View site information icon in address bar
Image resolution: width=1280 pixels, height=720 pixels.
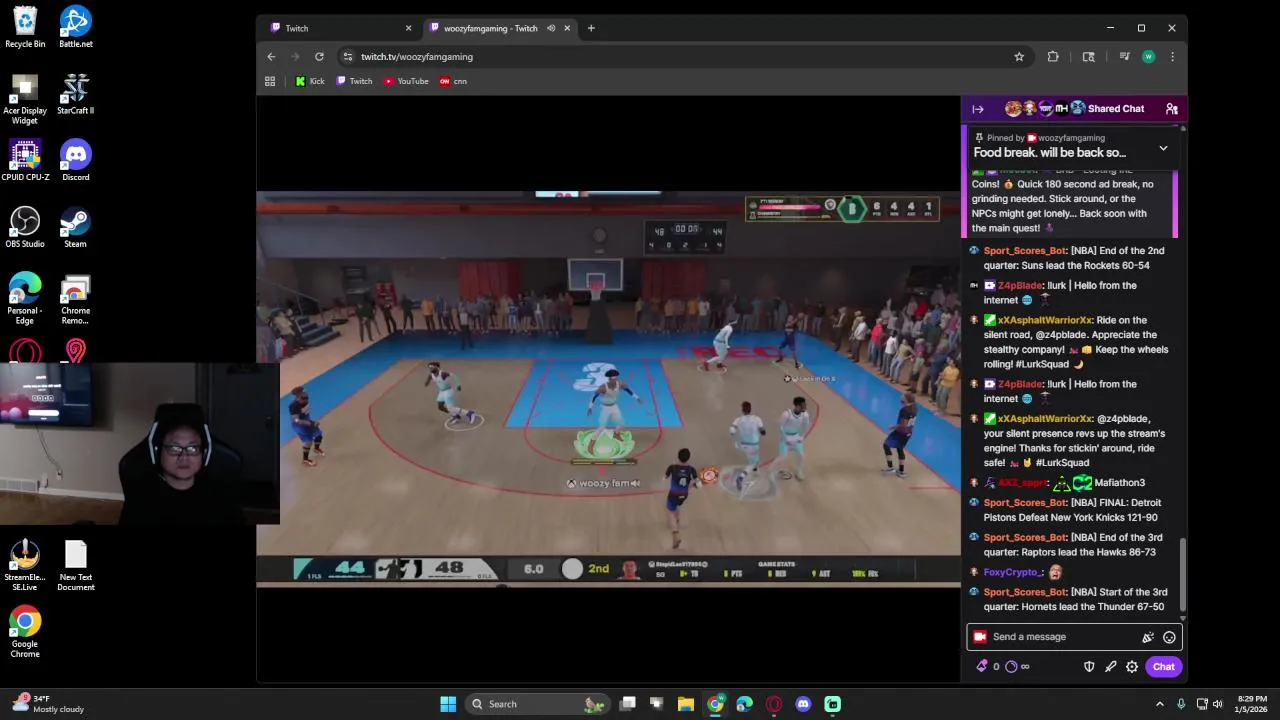tap(347, 57)
